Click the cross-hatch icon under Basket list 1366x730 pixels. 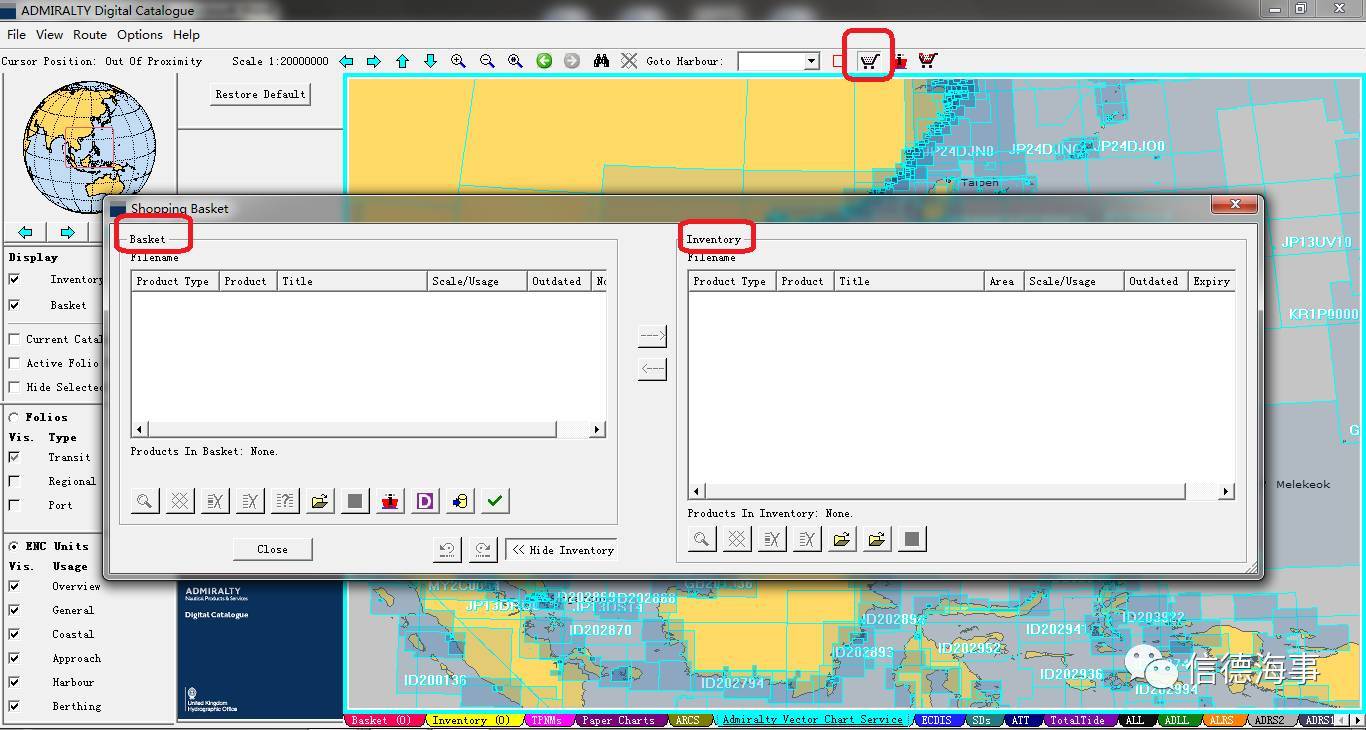point(180,501)
